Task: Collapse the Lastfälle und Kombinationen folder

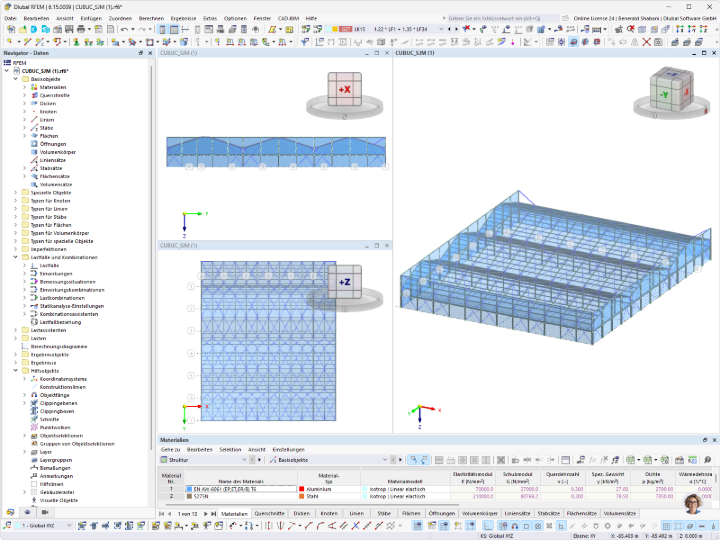Action: tap(16, 257)
